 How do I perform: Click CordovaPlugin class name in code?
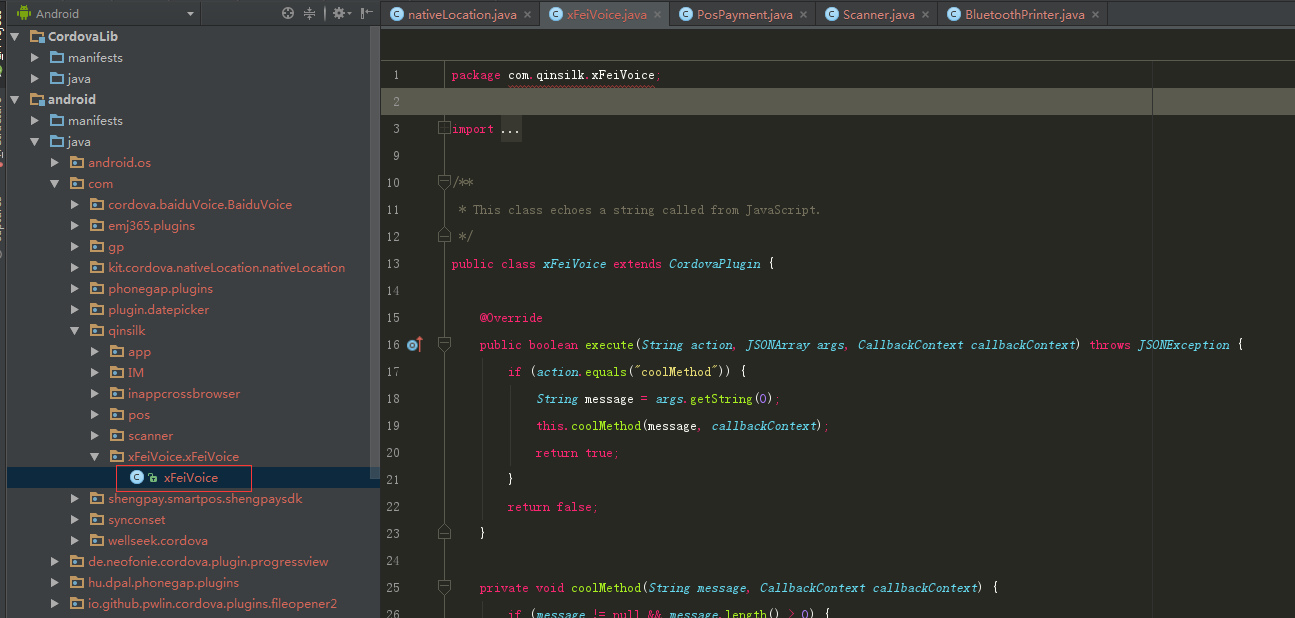pyautogui.click(x=714, y=264)
